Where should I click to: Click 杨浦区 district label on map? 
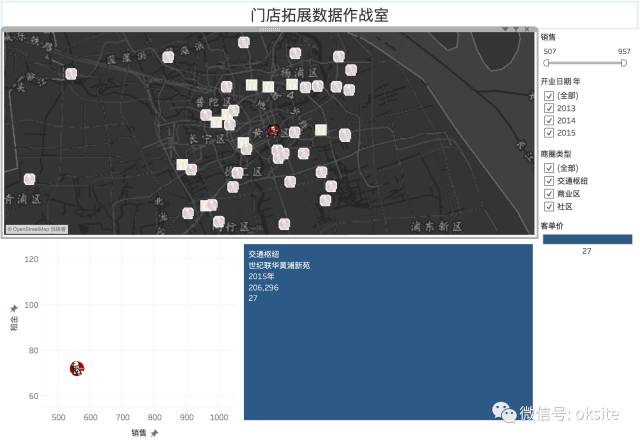coord(299,73)
